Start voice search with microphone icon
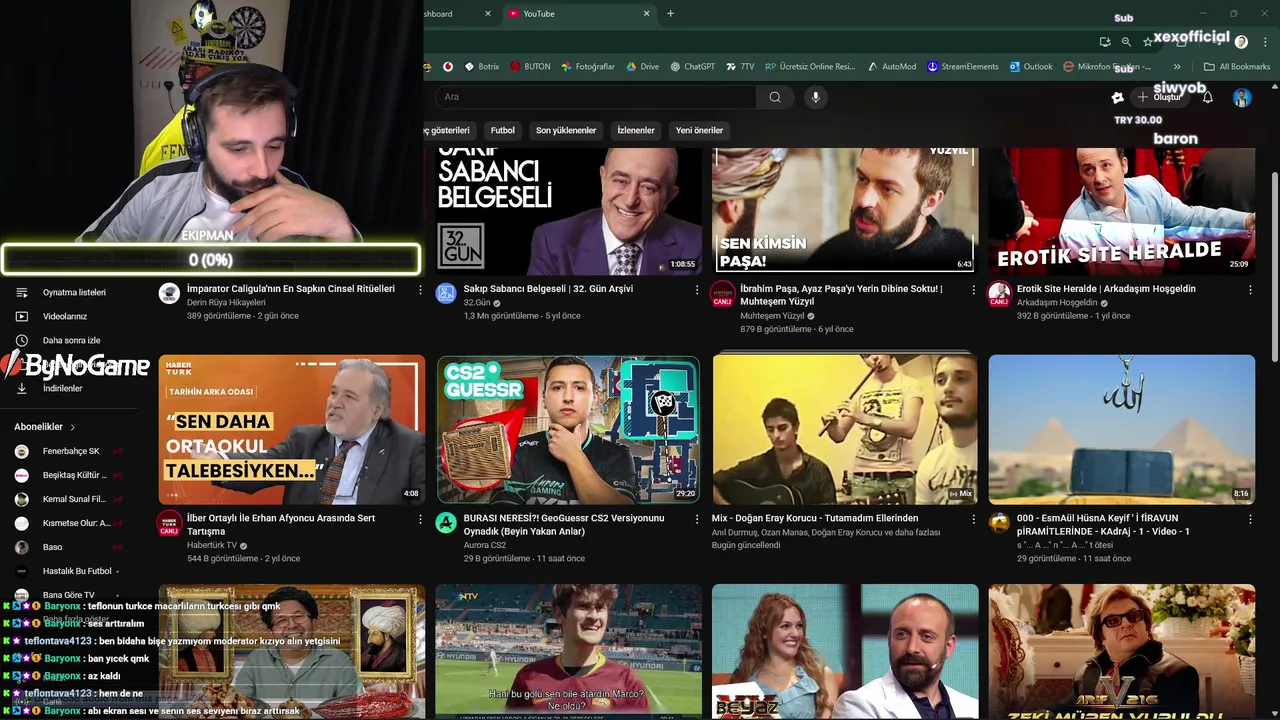The height and width of the screenshot is (720, 1280). tap(816, 97)
